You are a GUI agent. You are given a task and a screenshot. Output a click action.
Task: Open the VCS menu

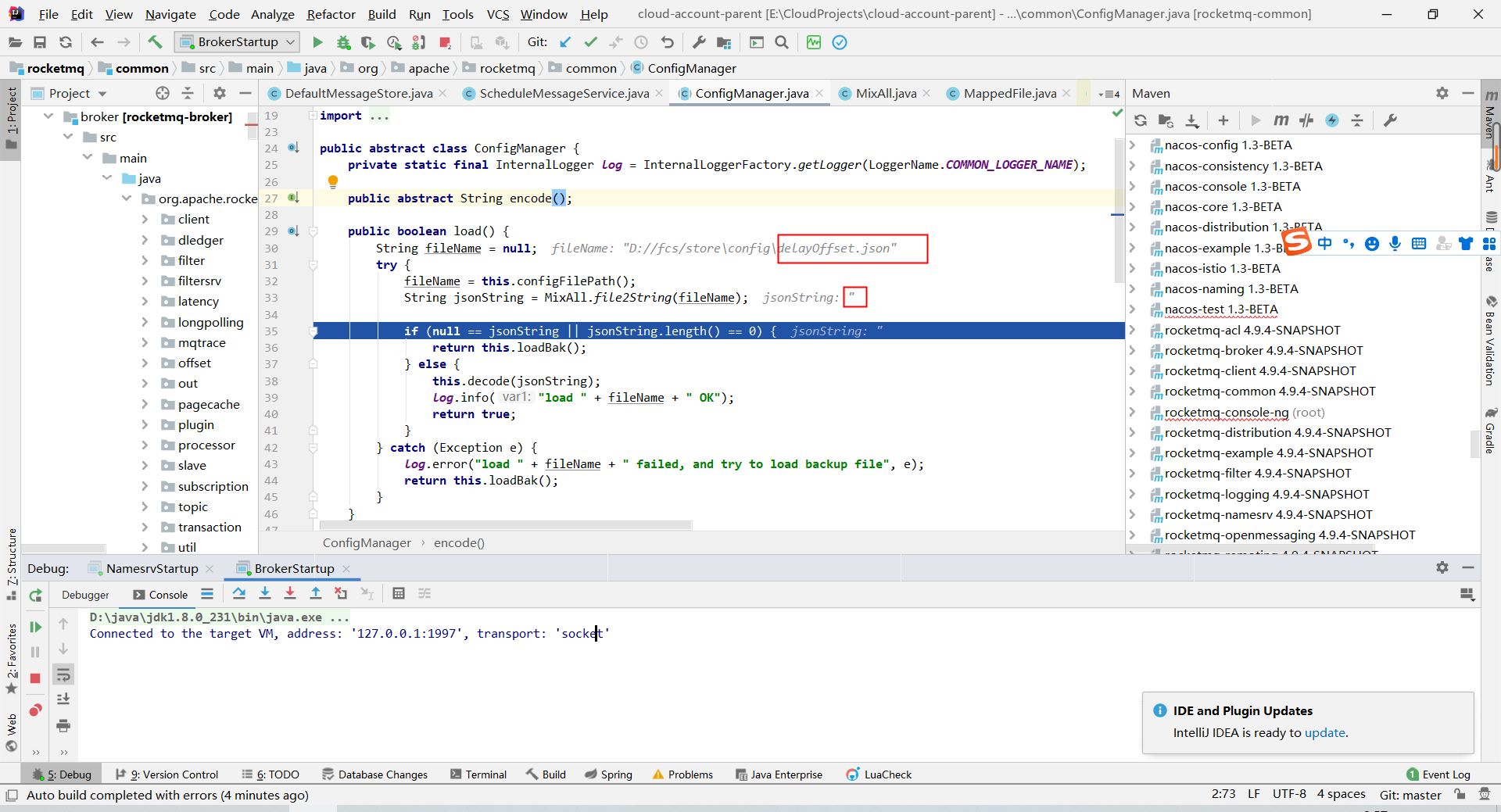[x=498, y=14]
